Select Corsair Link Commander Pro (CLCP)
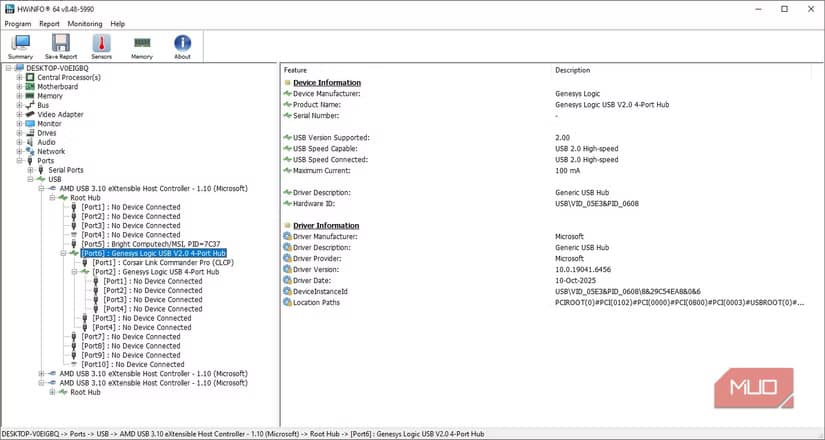The image size is (825, 440). point(163,263)
